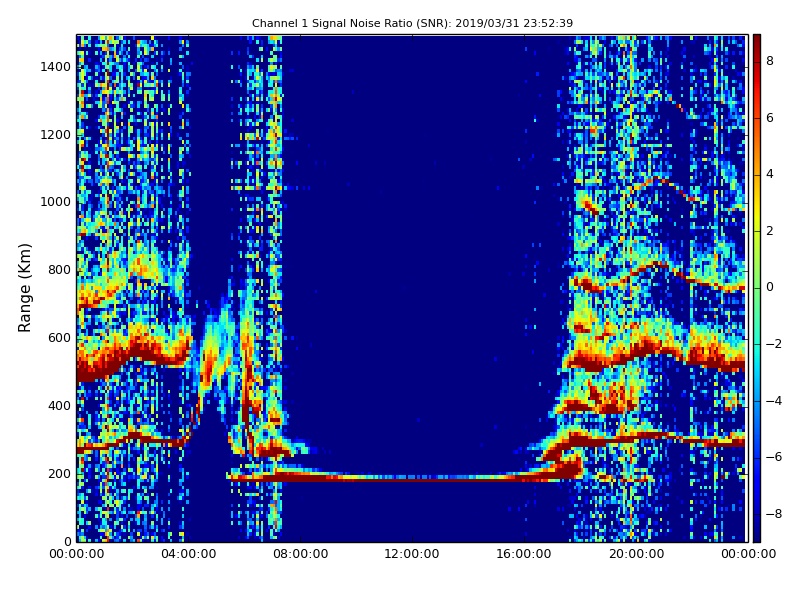Click the colorbar value 6 label
The height and width of the screenshot is (600, 800).
[770, 118]
